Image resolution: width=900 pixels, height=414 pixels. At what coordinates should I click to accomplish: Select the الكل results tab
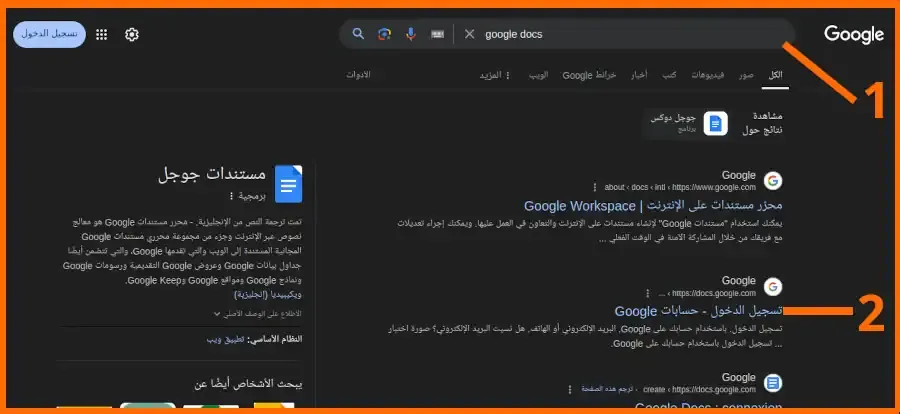click(x=775, y=75)
